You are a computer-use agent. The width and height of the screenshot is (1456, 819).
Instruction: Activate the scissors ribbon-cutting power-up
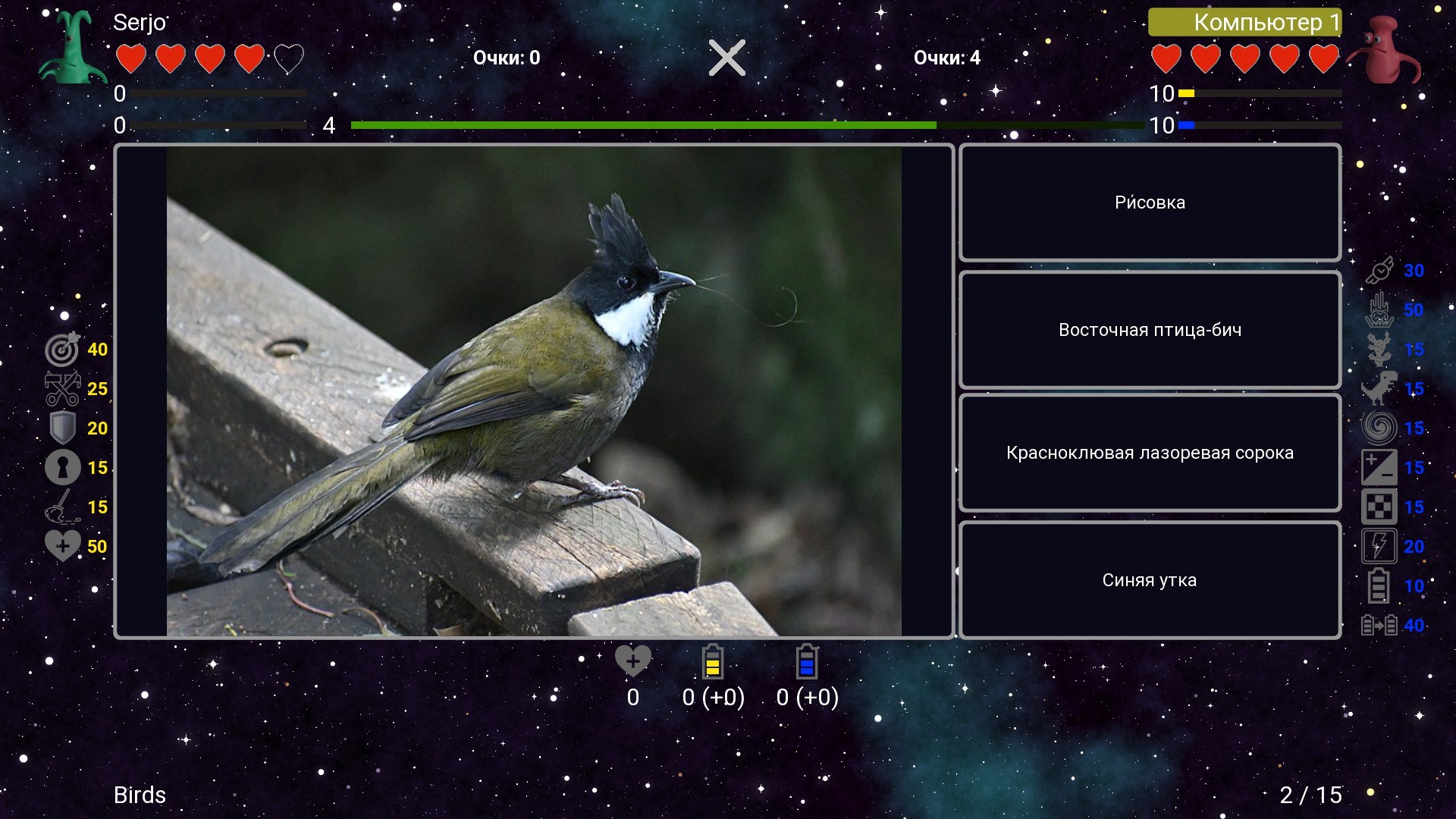[x=62, y=389]
